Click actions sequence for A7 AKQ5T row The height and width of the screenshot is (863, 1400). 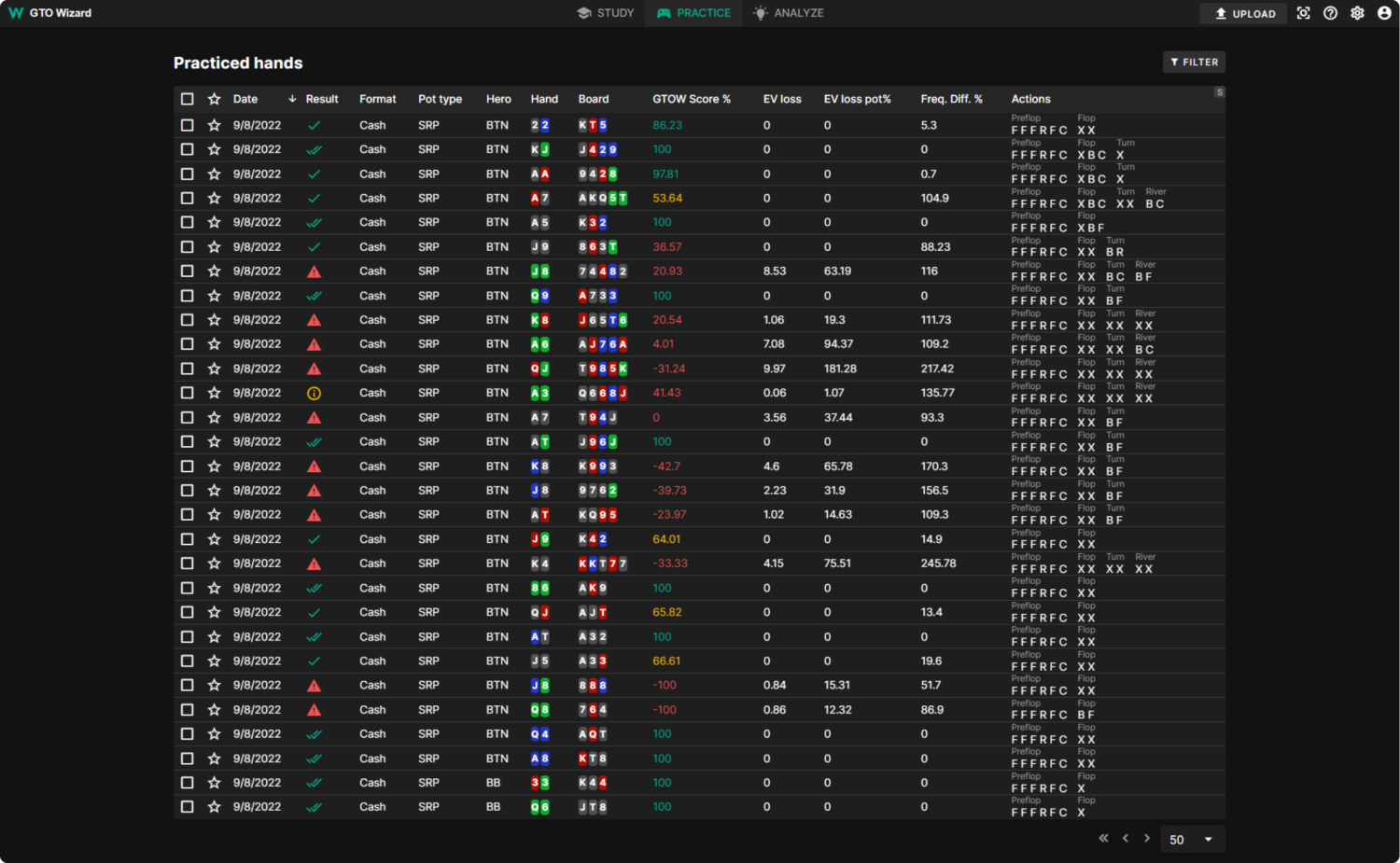click(1088, 198)
